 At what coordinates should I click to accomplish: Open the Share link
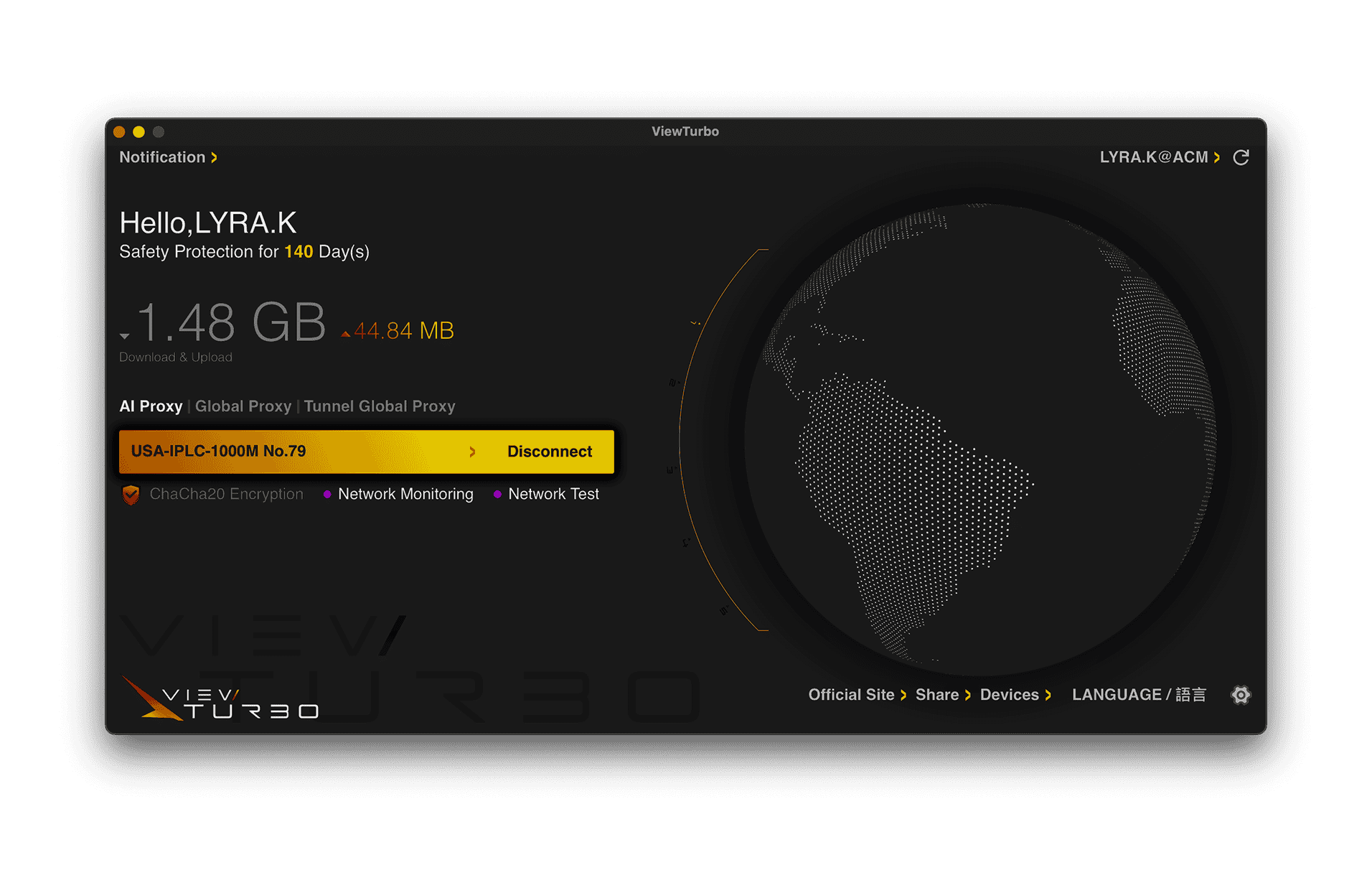[x=943, y=695]
